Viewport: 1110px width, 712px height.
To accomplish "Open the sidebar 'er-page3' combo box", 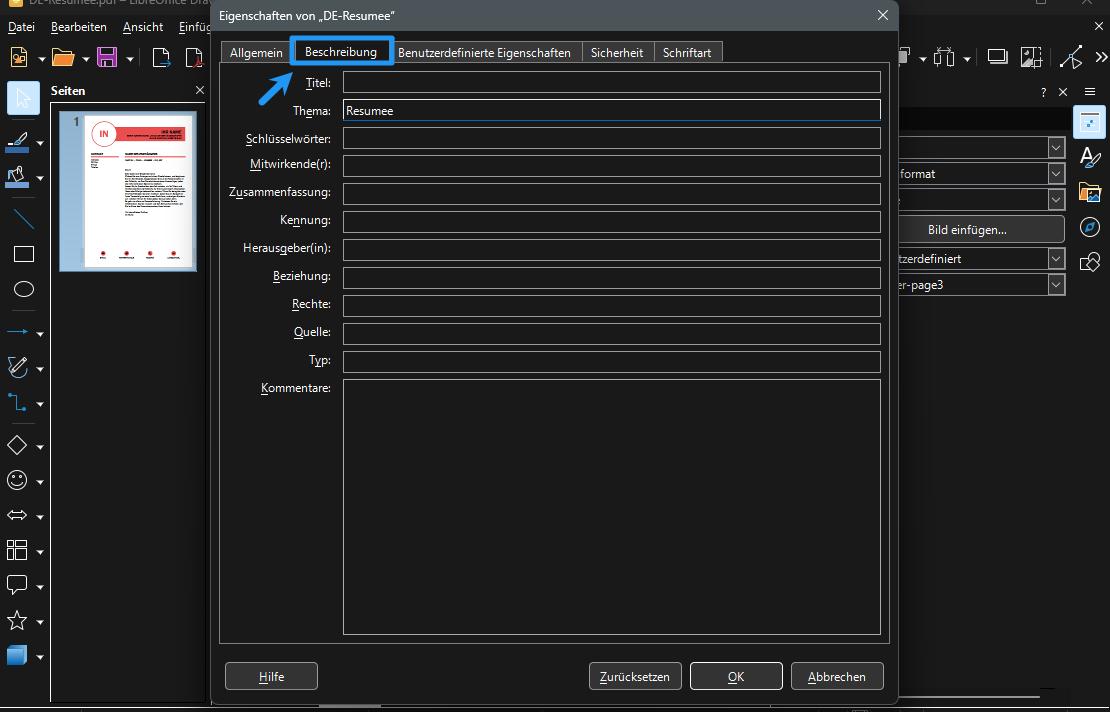I will [x=982, y=285].
